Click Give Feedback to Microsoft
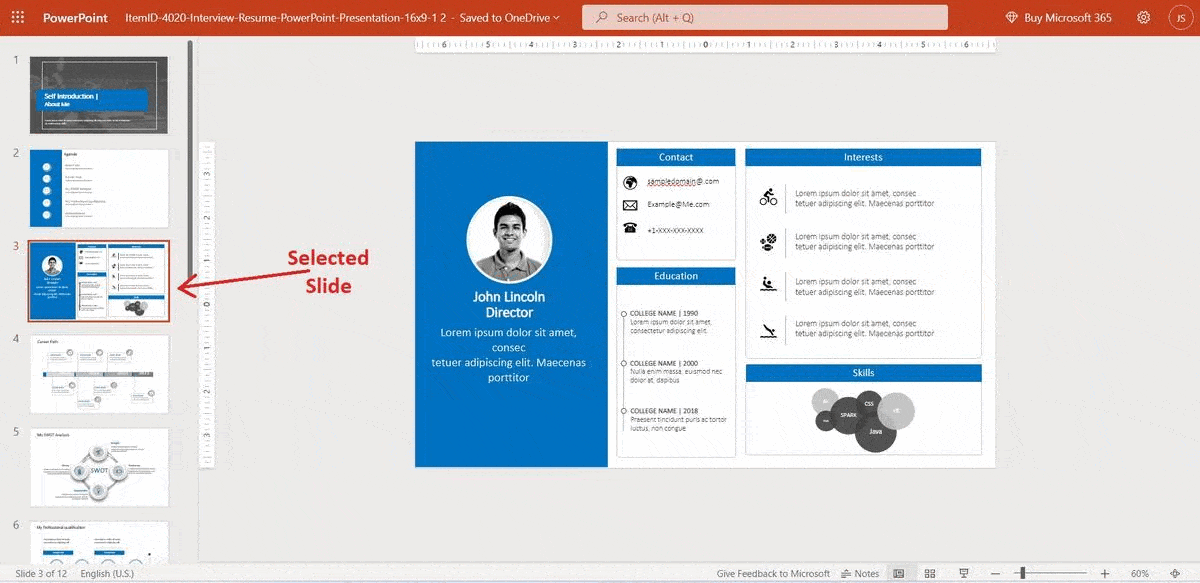The image size is (1200, 583). pyautogui.click(x=773, y=572)
